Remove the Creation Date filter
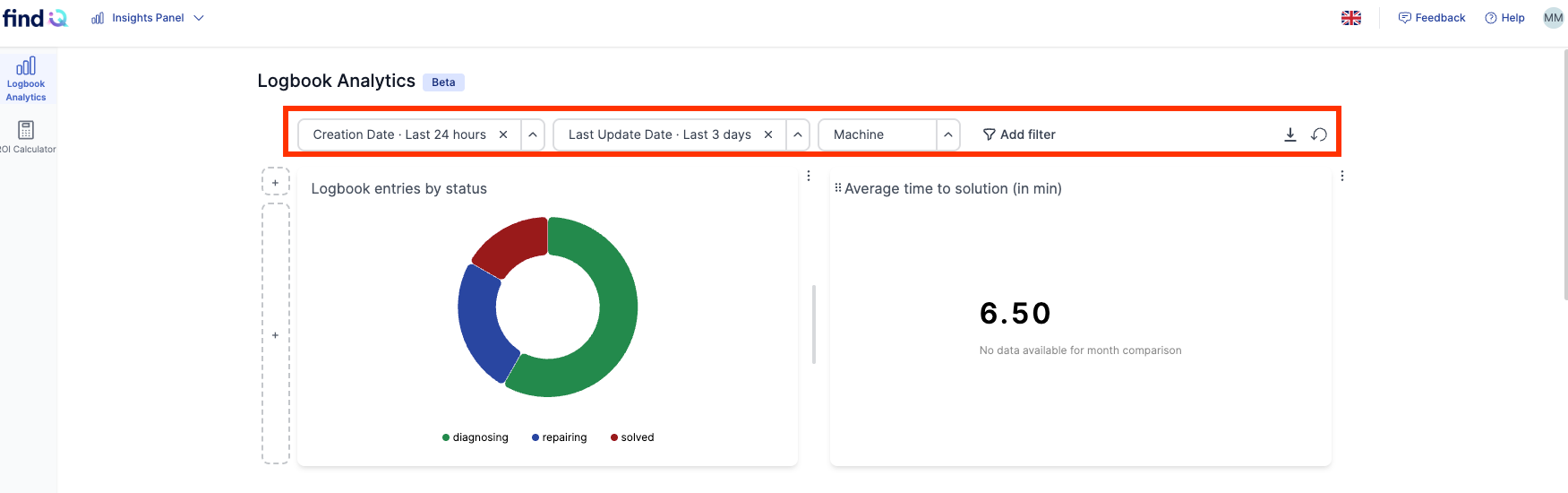 [x=503, y=134]
